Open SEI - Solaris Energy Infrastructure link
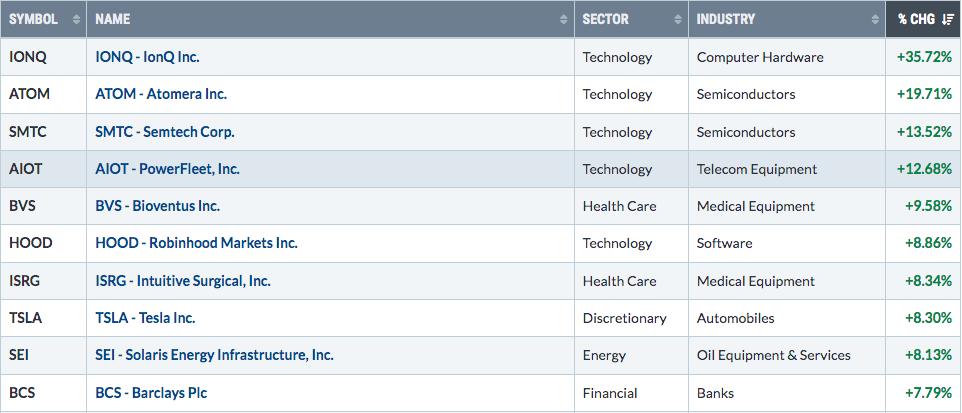 coord(214,355)
